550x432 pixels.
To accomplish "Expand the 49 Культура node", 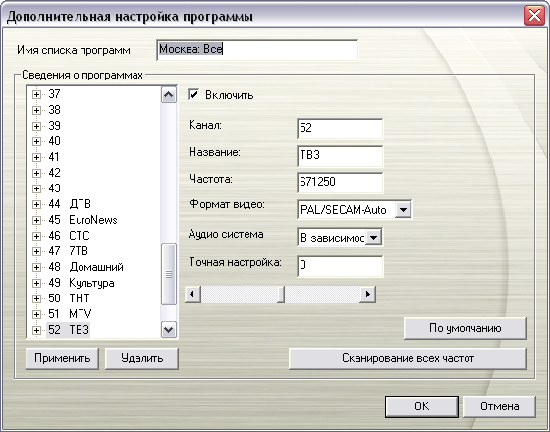I will pyautogui.click(x=36, y=283).
